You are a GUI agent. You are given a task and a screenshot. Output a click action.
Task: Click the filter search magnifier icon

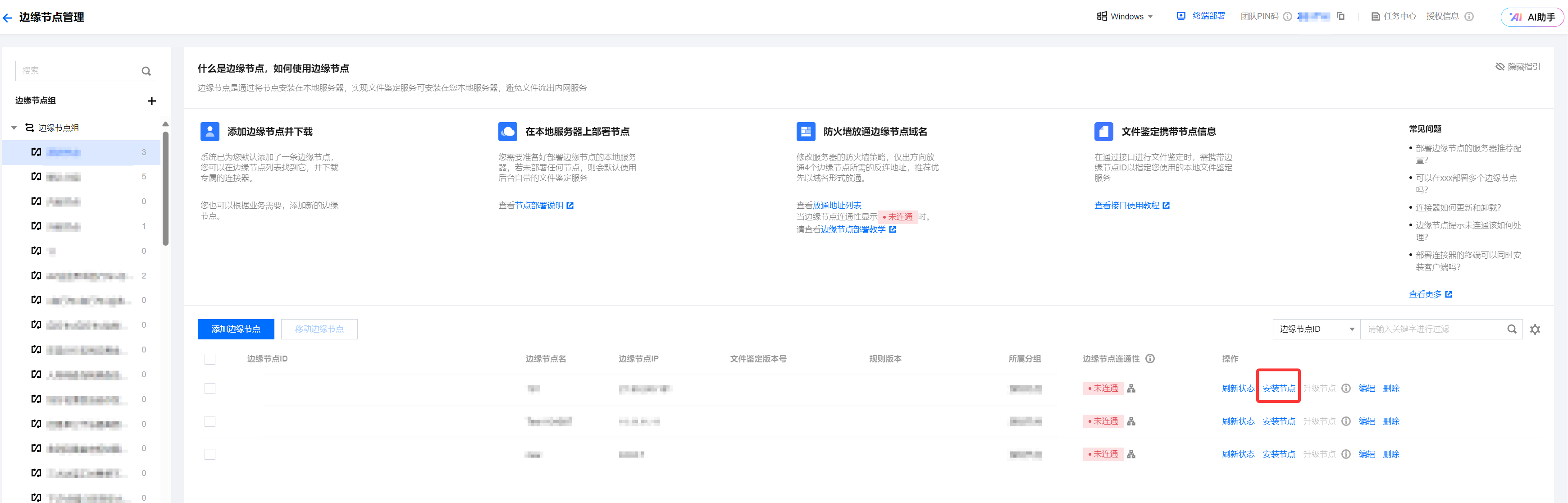tap(1511, 329)
